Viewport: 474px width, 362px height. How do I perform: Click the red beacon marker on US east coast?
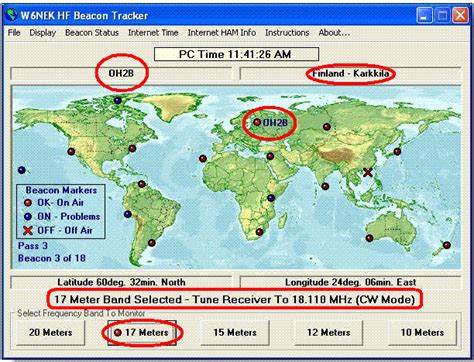[x=132, y=149]
